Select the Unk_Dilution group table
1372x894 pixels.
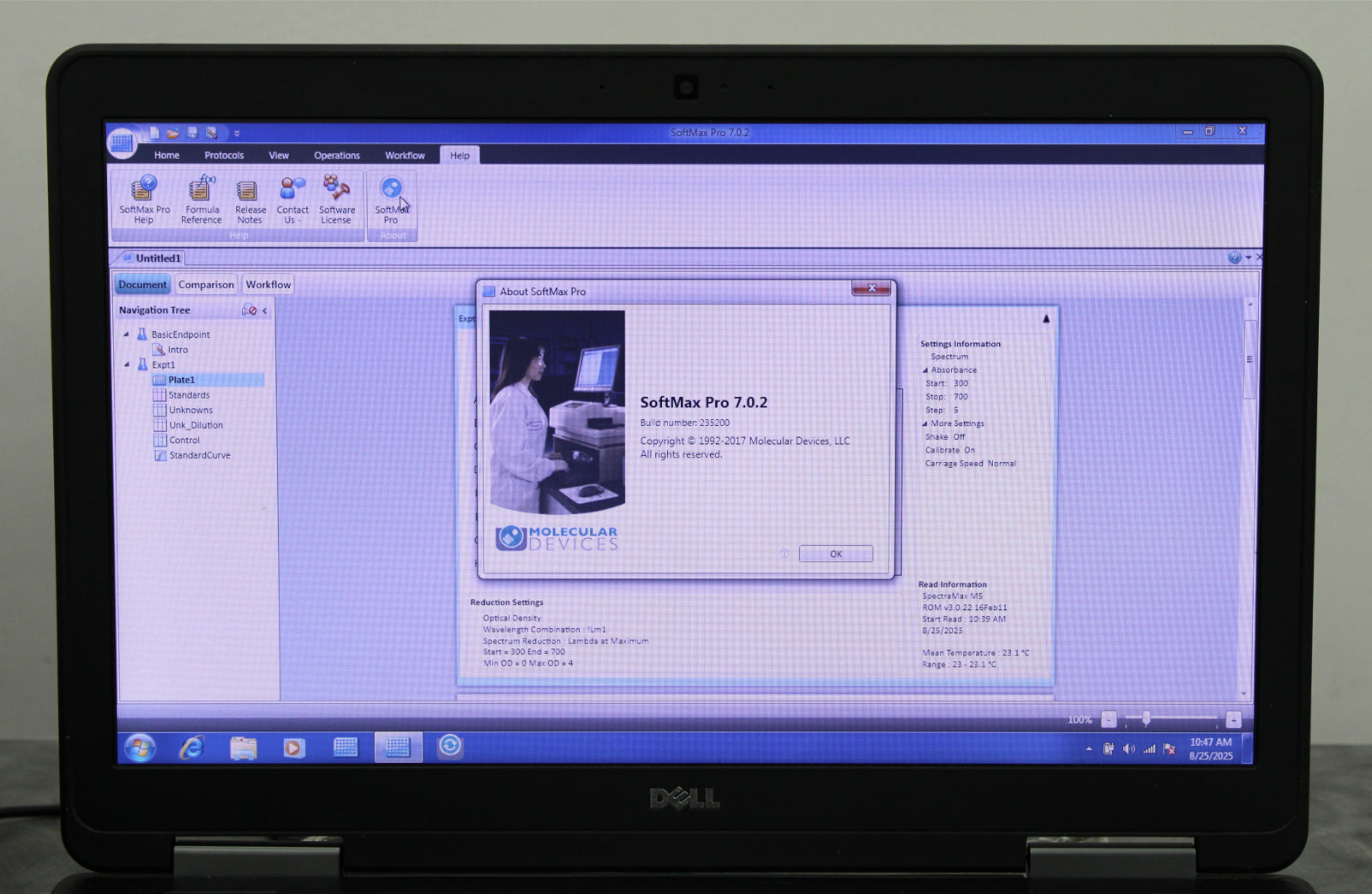[196, 425]
